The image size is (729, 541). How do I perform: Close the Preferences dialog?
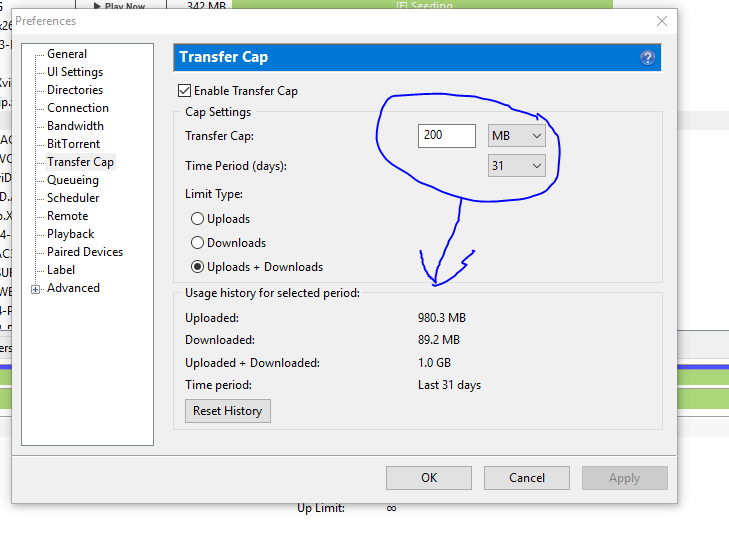coord(662,21)
